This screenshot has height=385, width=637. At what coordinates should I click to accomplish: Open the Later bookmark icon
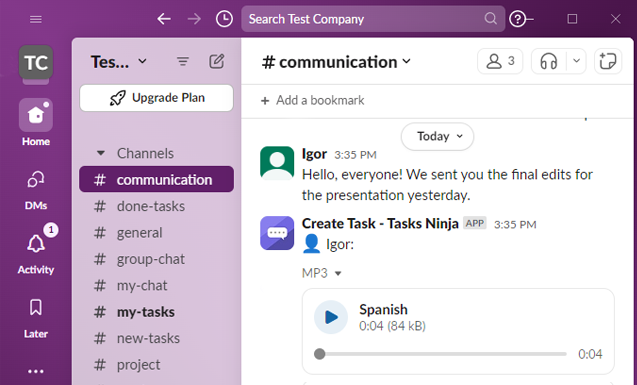click(x=36, y=308)
